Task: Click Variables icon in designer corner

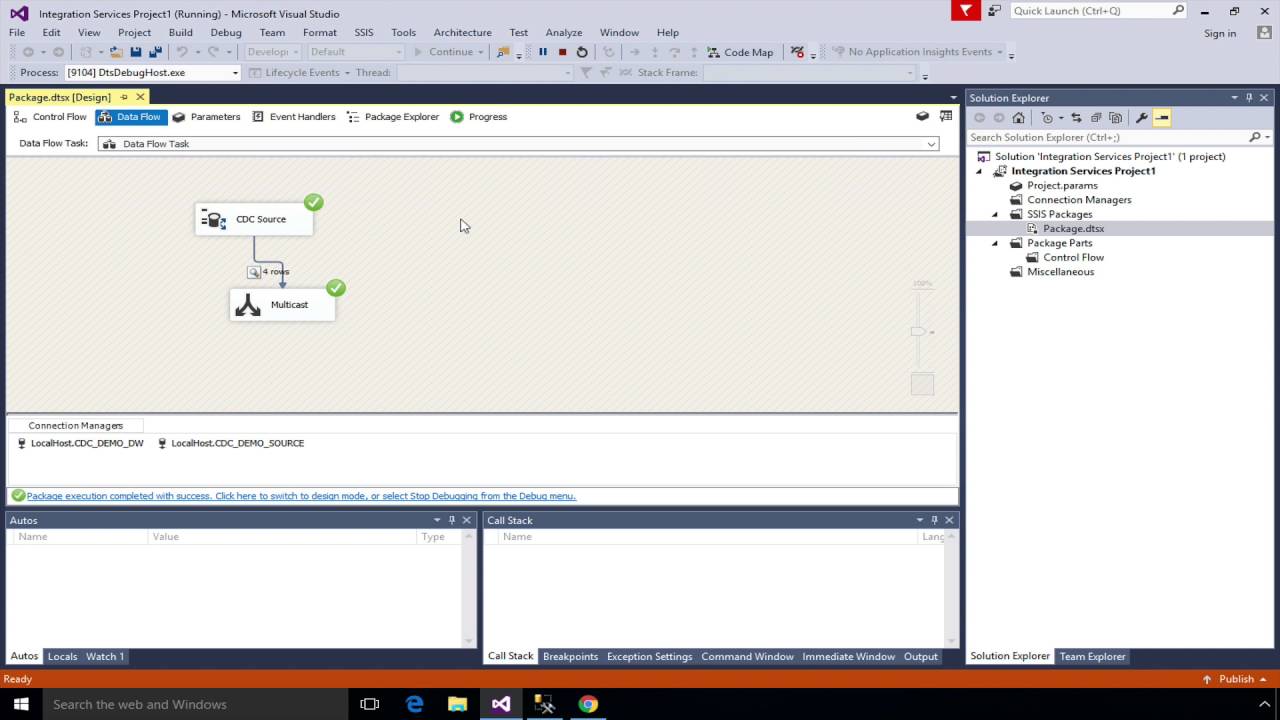Action: point(946,117)
